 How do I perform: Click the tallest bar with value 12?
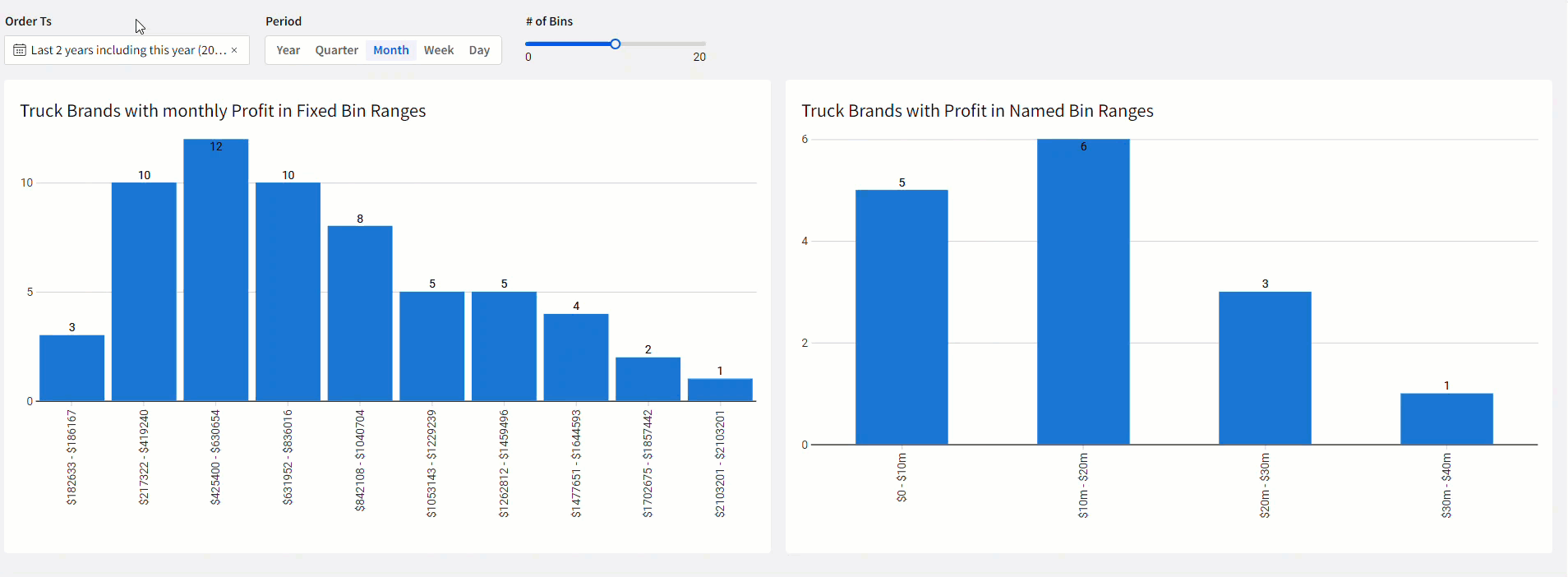point(215,271)
